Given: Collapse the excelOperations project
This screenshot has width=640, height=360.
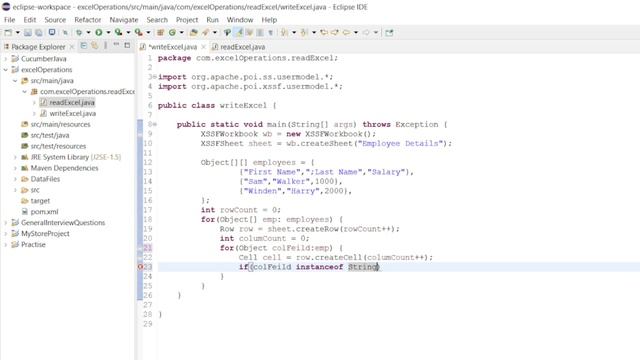Looking at the screenshot, I should [x=6, y=70].
